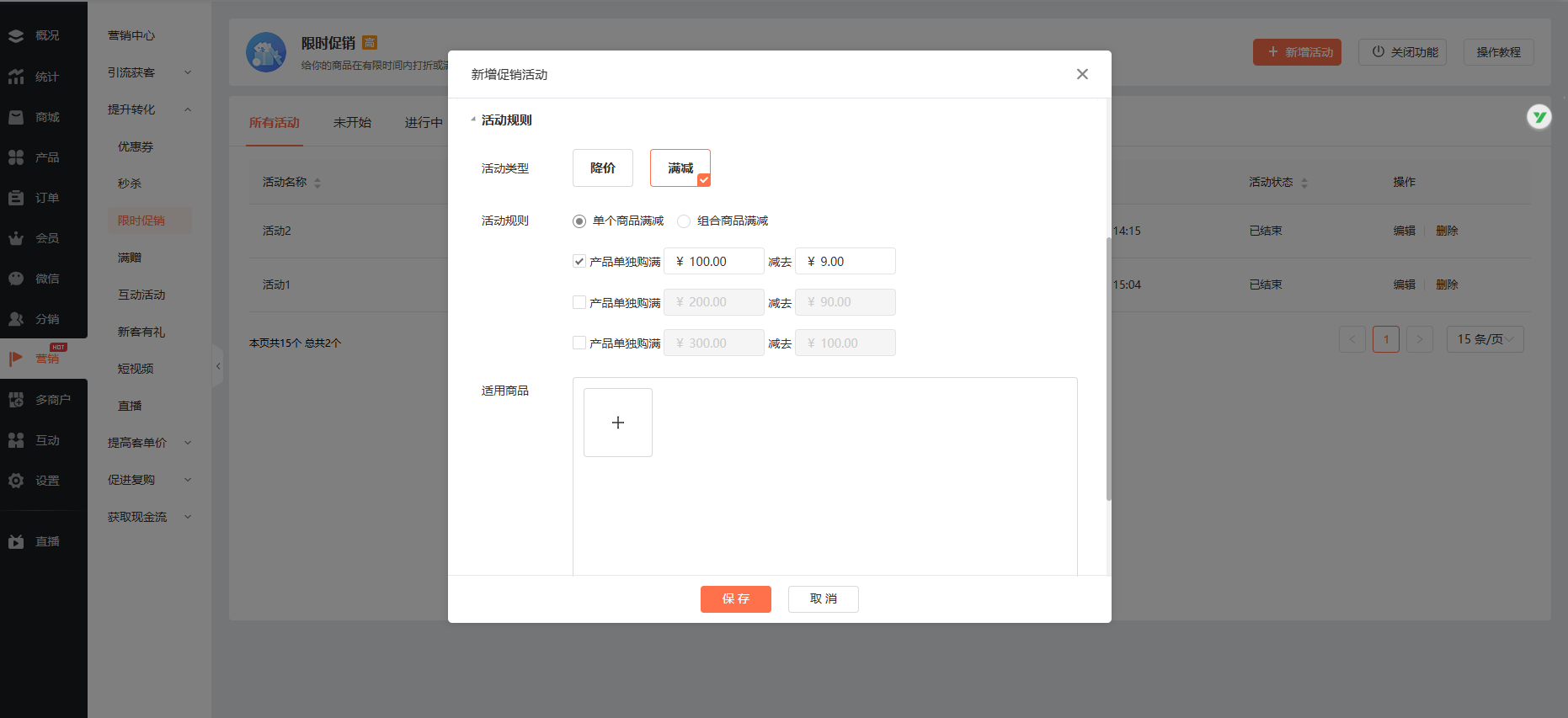
Task: Click the plus icon to add applicable products
Action: coord(617,423)
